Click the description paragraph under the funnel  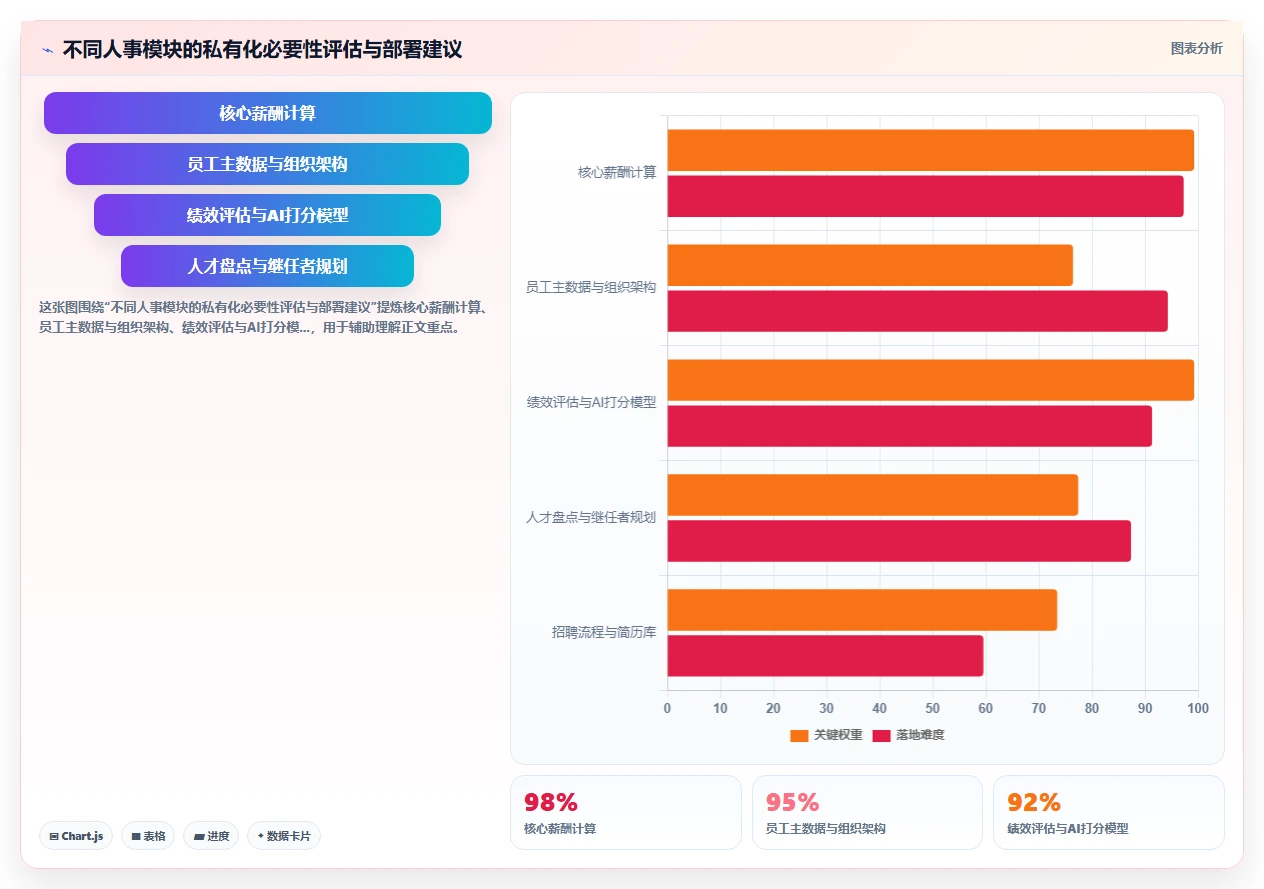(x=263, y=317)
